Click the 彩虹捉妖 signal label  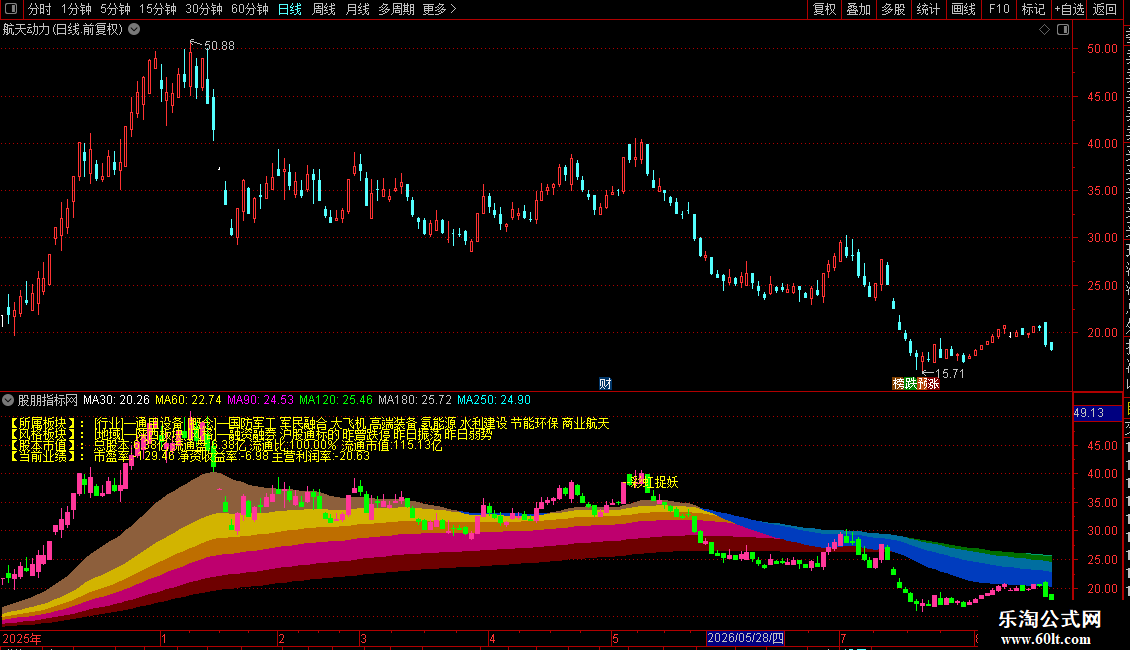click(654, 482)
